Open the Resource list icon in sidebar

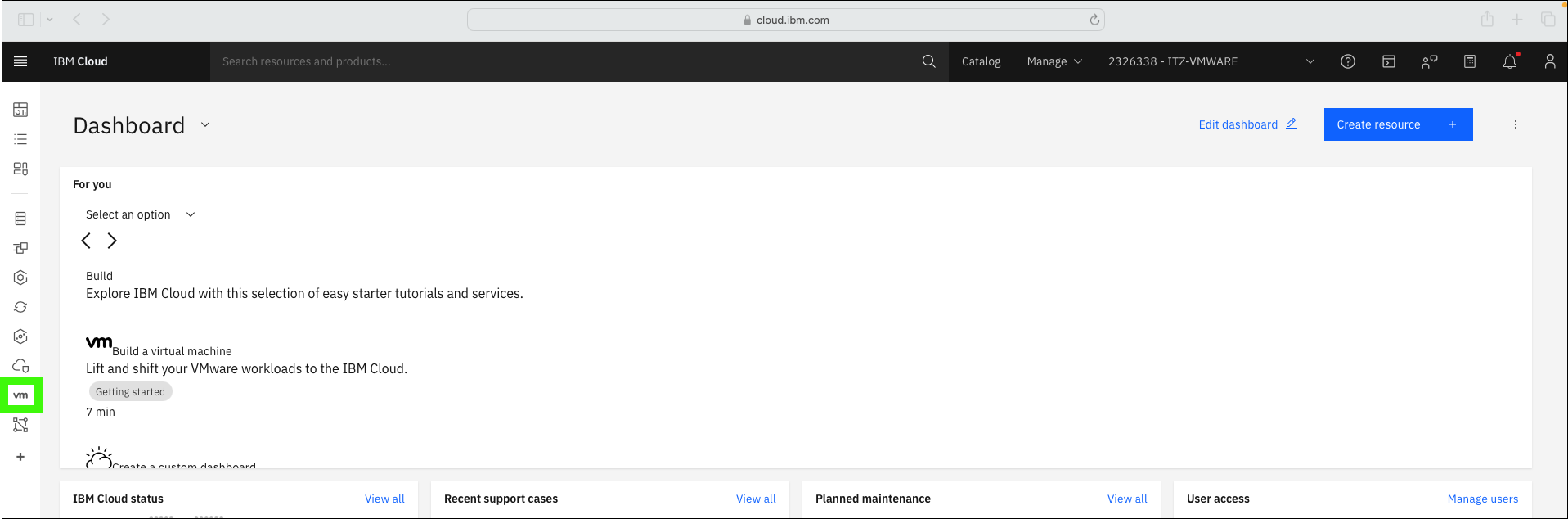[20, 139]
